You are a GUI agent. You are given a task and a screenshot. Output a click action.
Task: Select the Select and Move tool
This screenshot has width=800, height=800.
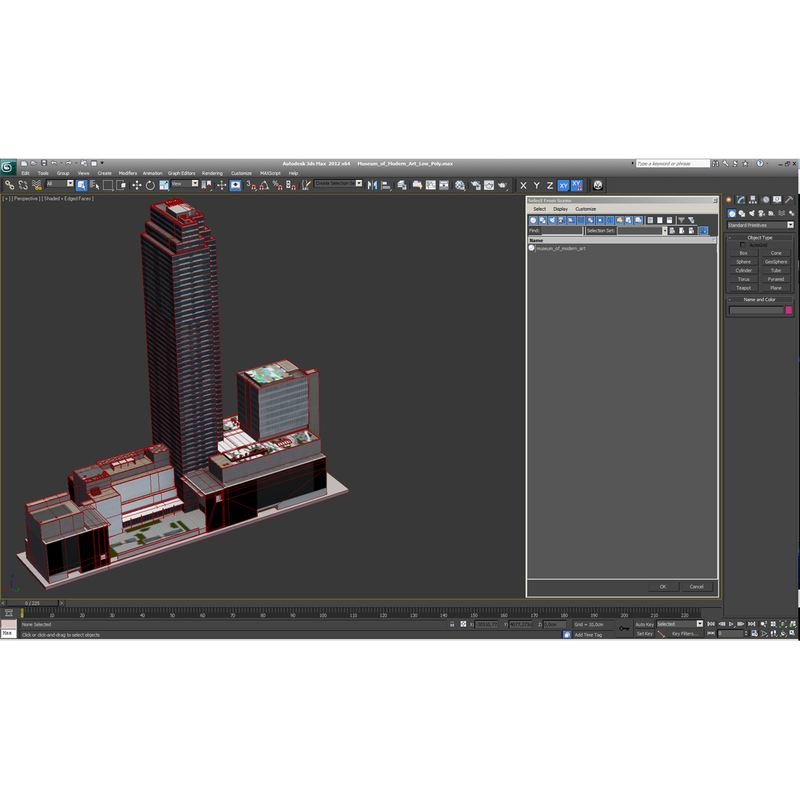[134, 183]
